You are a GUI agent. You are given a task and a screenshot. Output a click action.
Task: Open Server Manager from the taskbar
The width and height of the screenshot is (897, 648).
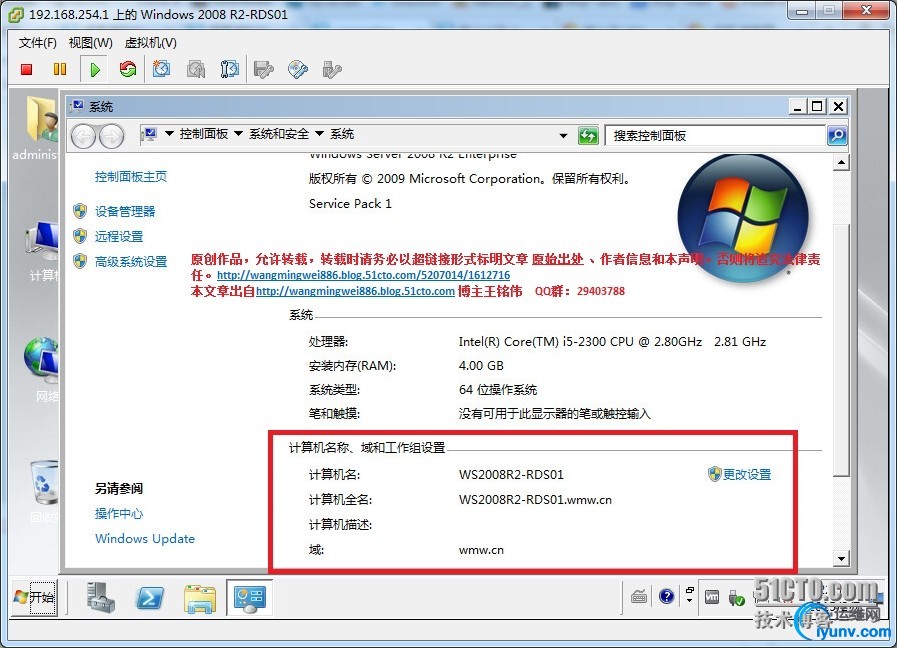pyautogui.click(x=101, y=597)
